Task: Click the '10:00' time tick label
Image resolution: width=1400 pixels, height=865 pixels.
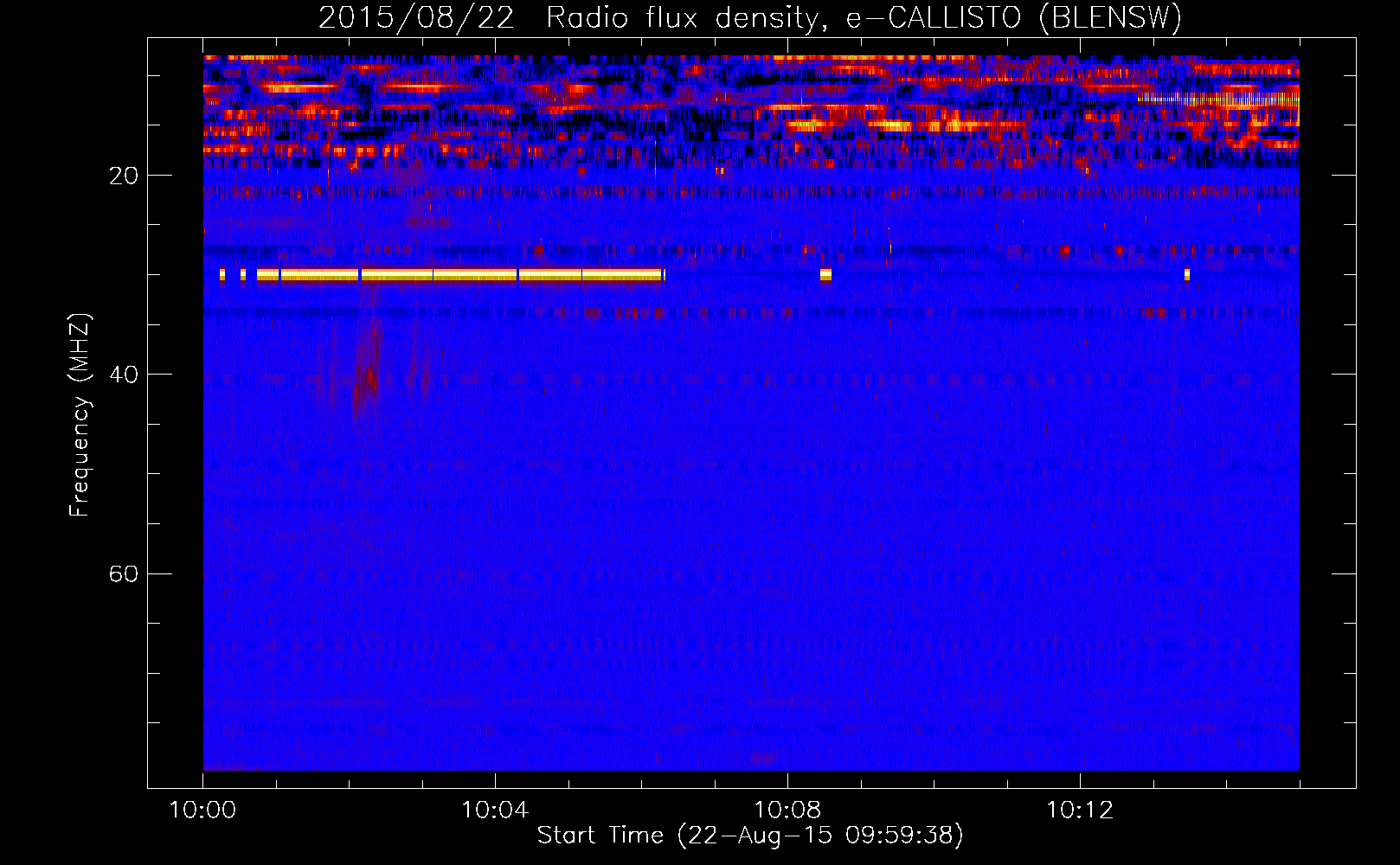Action: coord(202,810)
